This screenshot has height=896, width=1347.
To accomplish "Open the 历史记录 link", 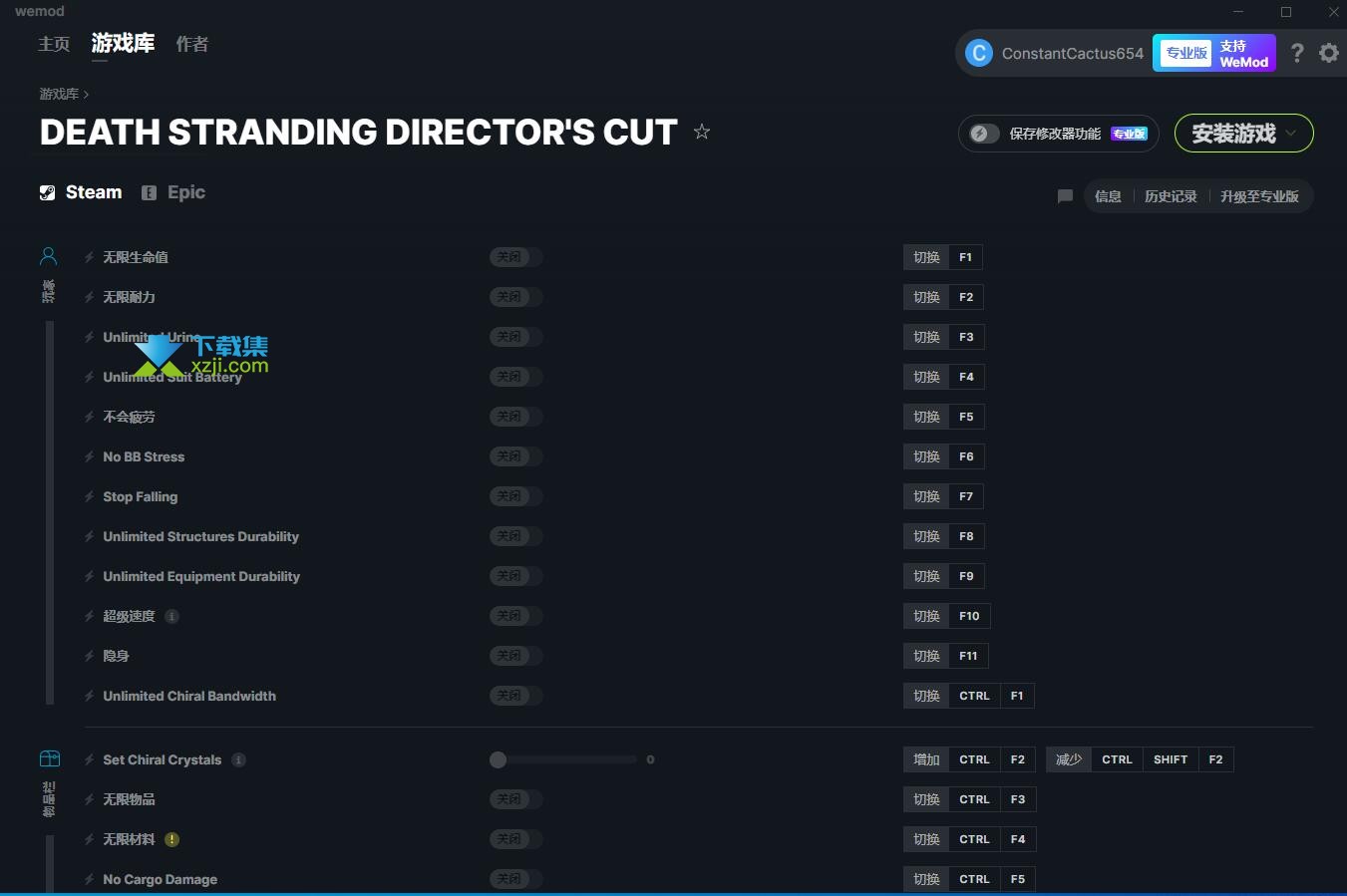I will [1170, 196].
